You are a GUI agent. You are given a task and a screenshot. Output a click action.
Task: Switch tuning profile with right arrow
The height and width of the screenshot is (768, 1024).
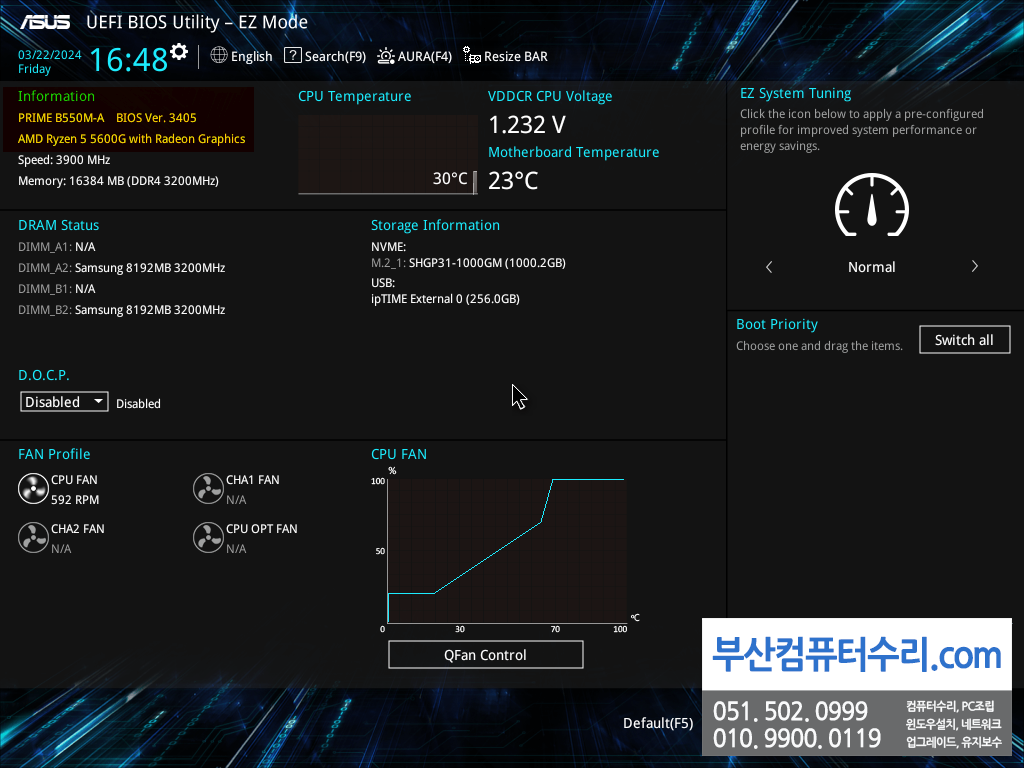coord(974,266)
